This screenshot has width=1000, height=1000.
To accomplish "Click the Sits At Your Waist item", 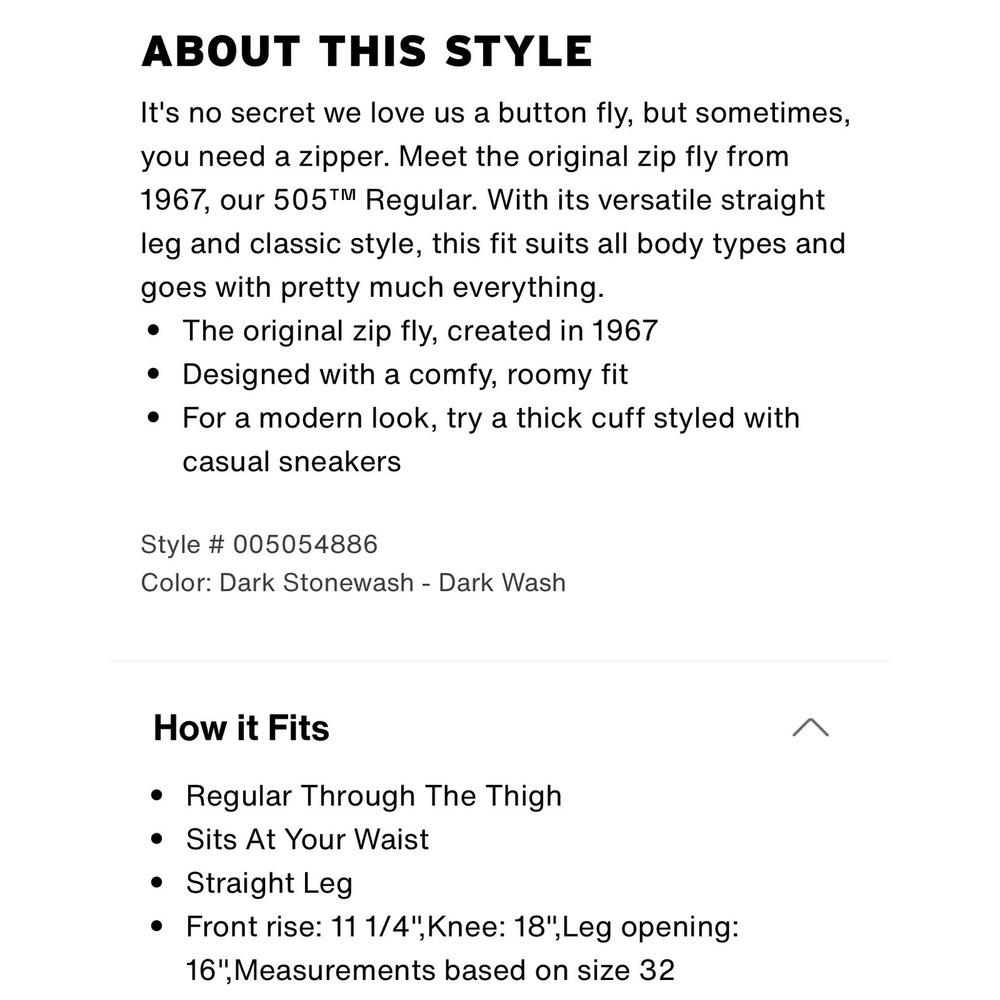I will click(x=307, y=839).
